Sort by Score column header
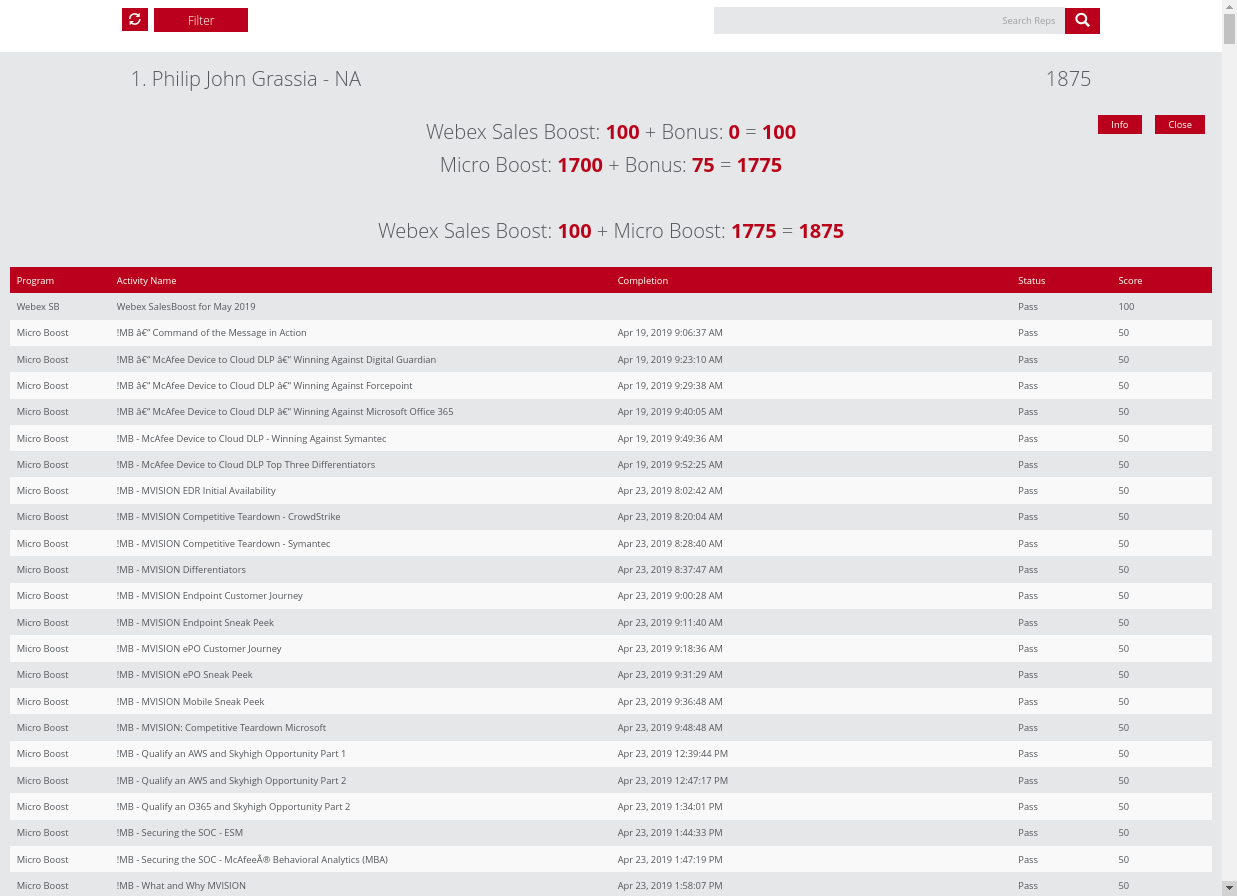This screenshot has width=1237, height=896. 1130,281
